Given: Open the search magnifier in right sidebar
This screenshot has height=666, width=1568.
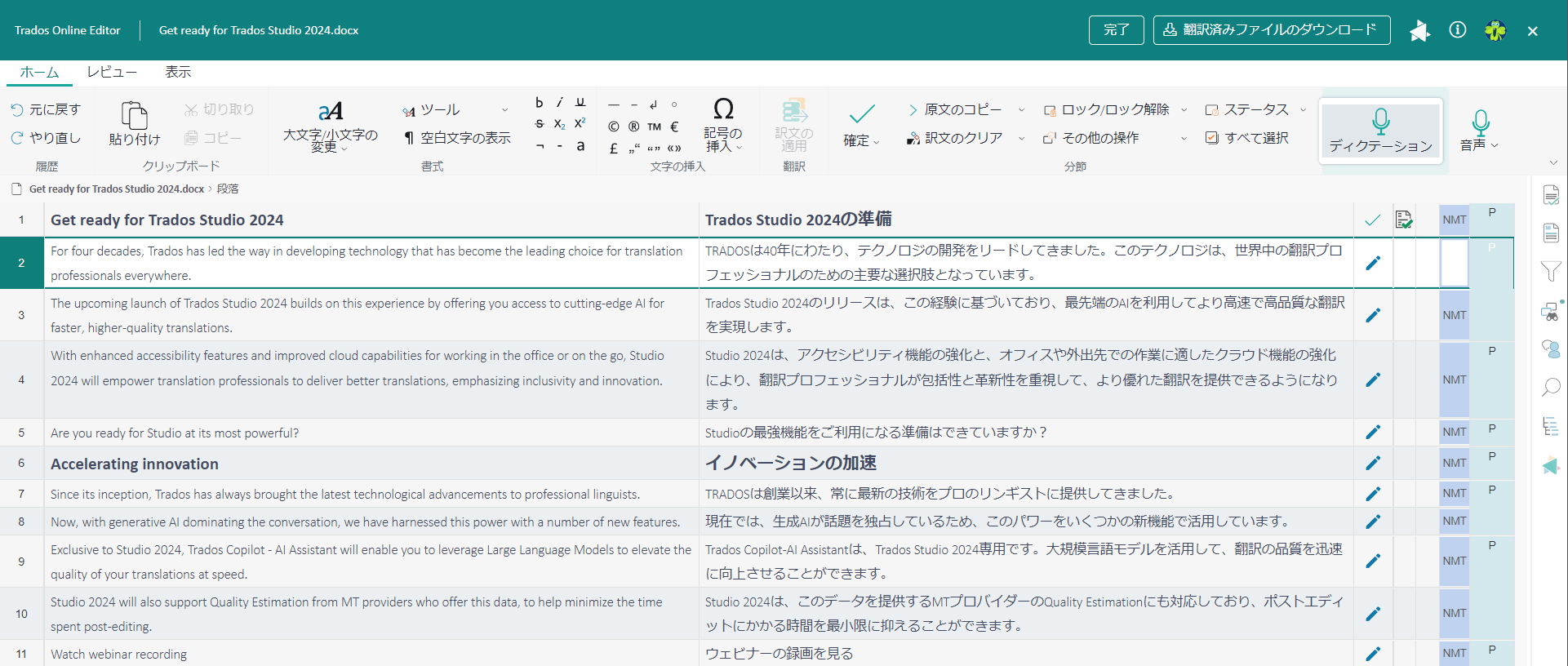Looking at the screenshot, I should click(1551, 387).
